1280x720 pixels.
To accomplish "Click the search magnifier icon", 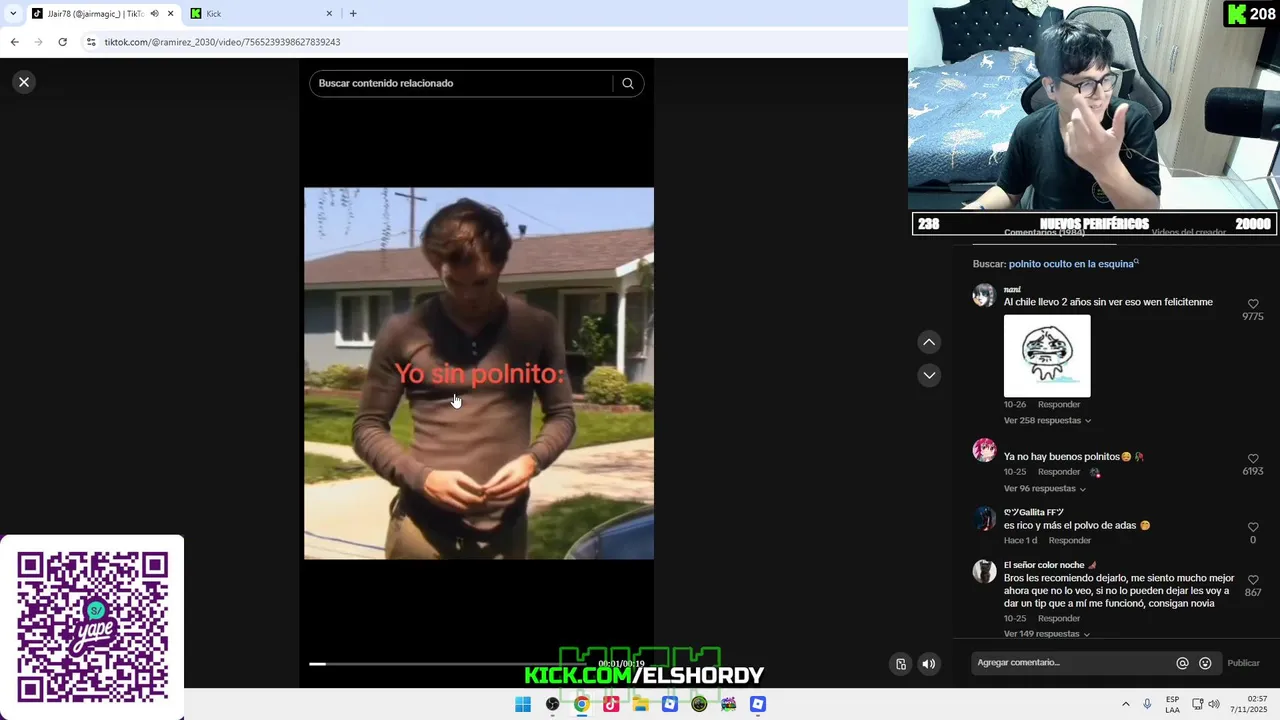I will 628,83.
